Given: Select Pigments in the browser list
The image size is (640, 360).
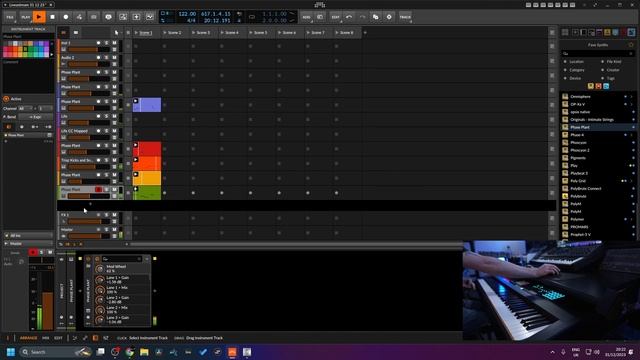Looking at the screenshot, I should [578, 158].
